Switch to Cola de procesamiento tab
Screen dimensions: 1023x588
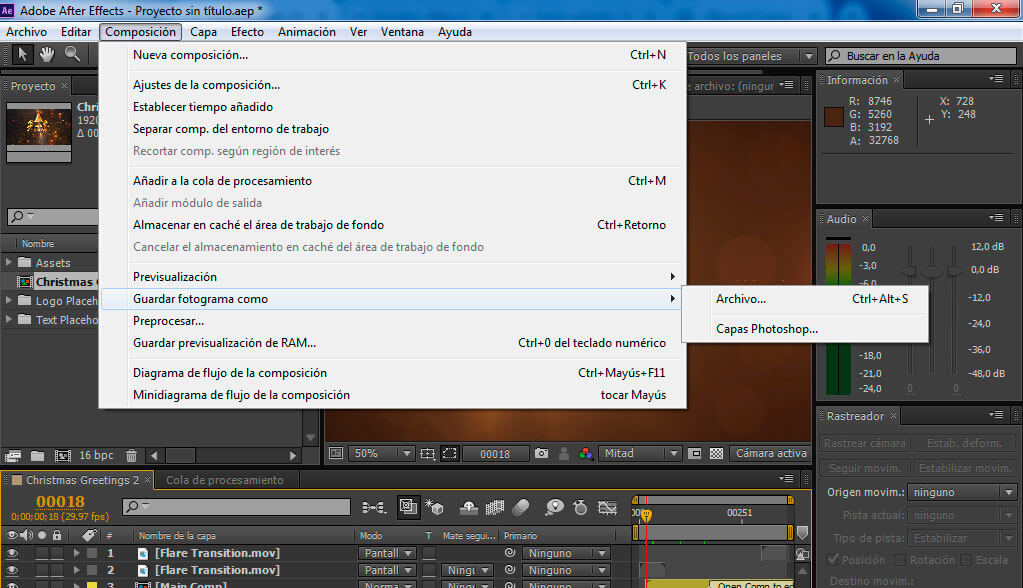(x=225, y=480)
